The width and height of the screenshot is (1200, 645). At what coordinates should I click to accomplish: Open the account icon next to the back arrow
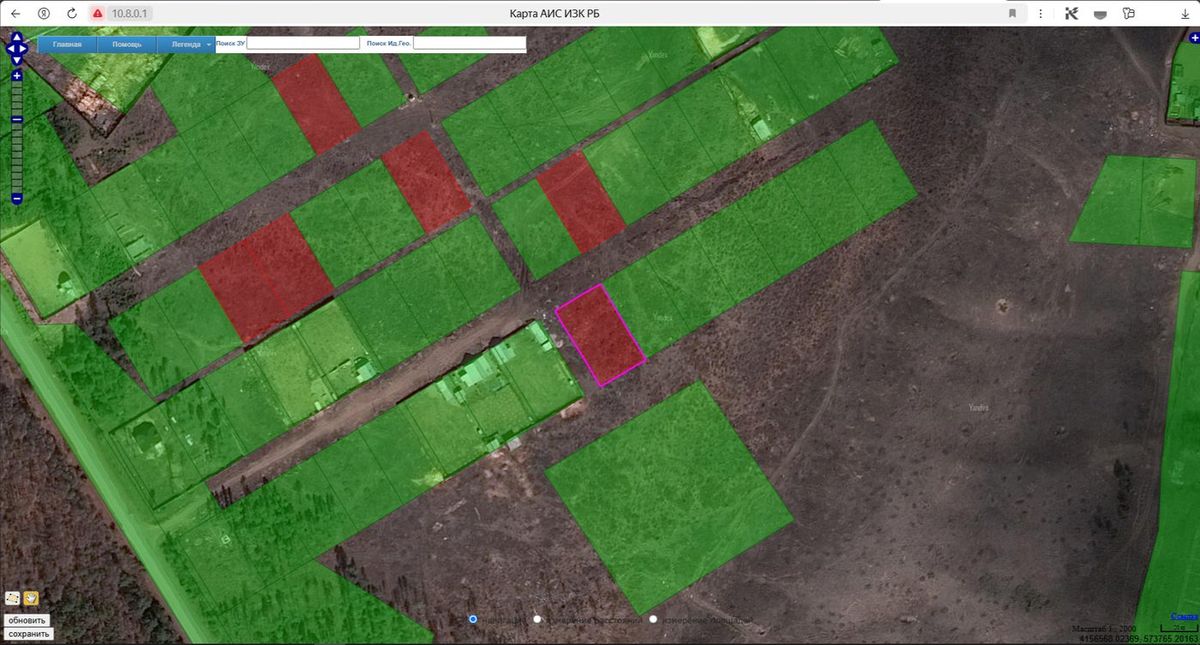click(x=44, y=13)
